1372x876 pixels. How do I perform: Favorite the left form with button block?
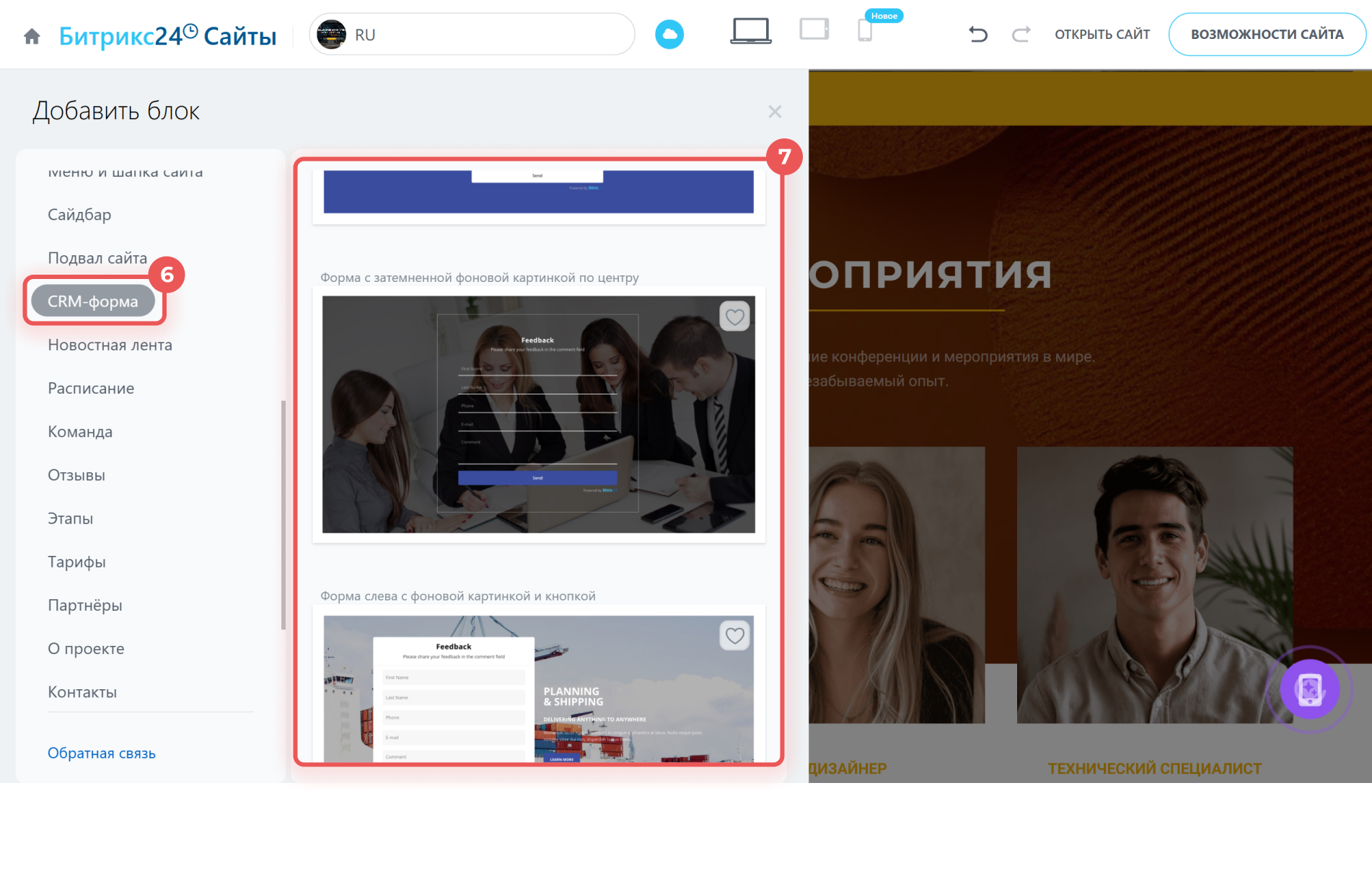734,636
